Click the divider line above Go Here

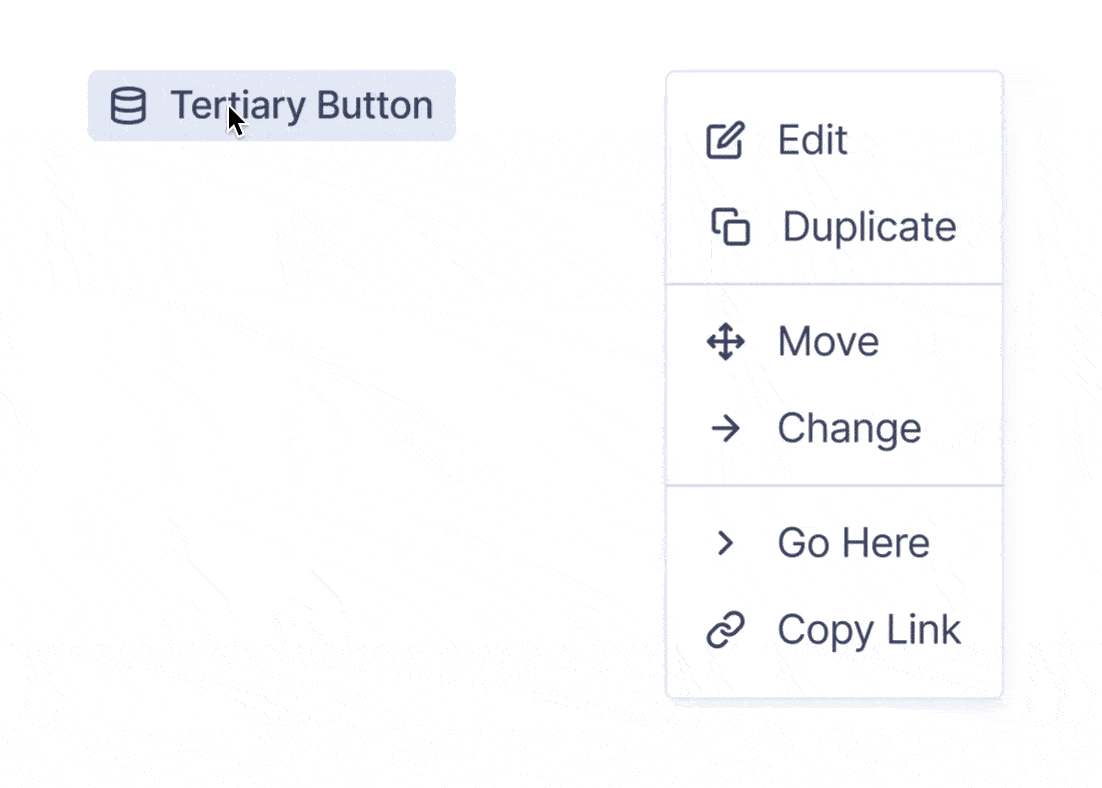click(834, 485)
